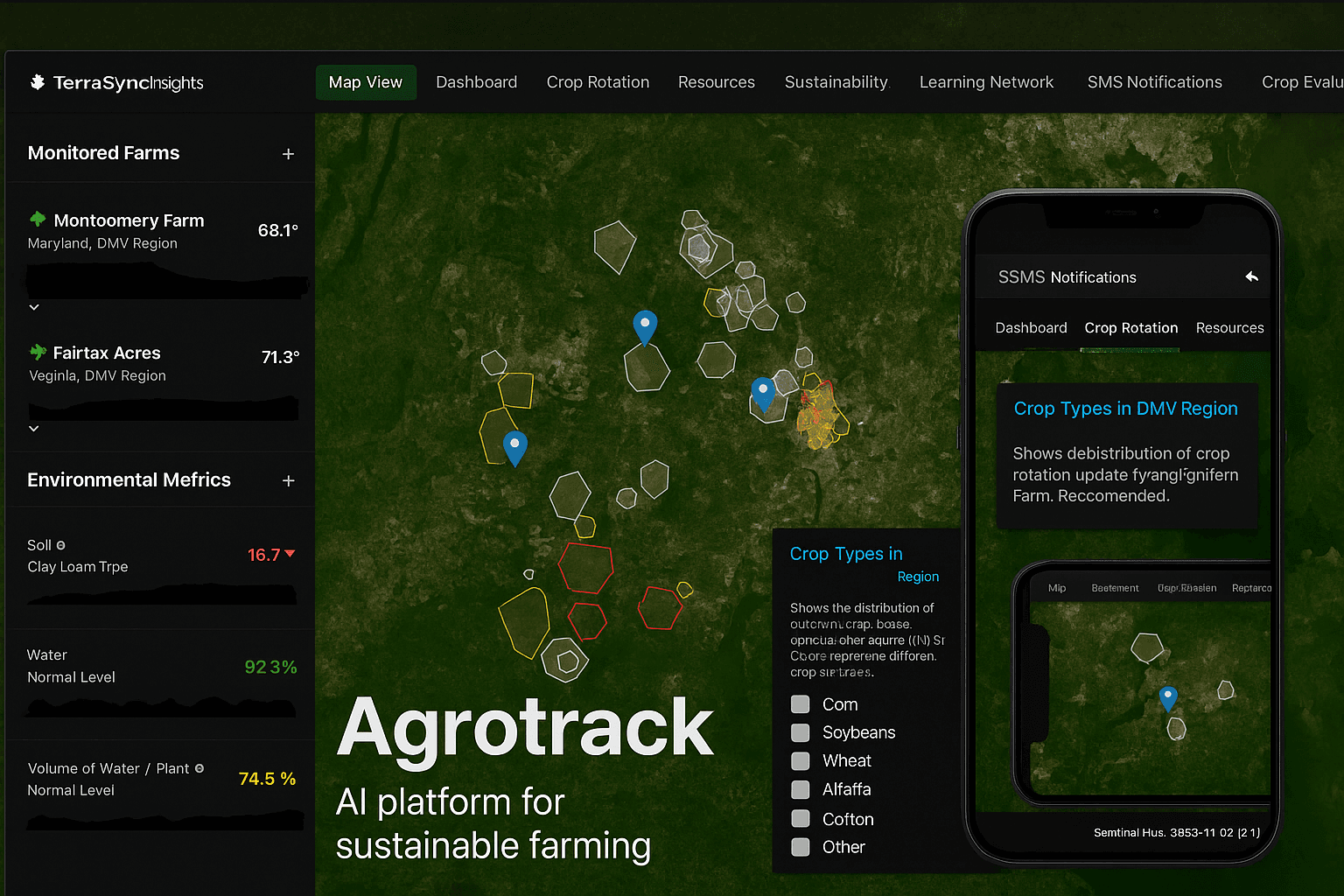Click the red-outlined field polygon on the map

tap(585, 567)
